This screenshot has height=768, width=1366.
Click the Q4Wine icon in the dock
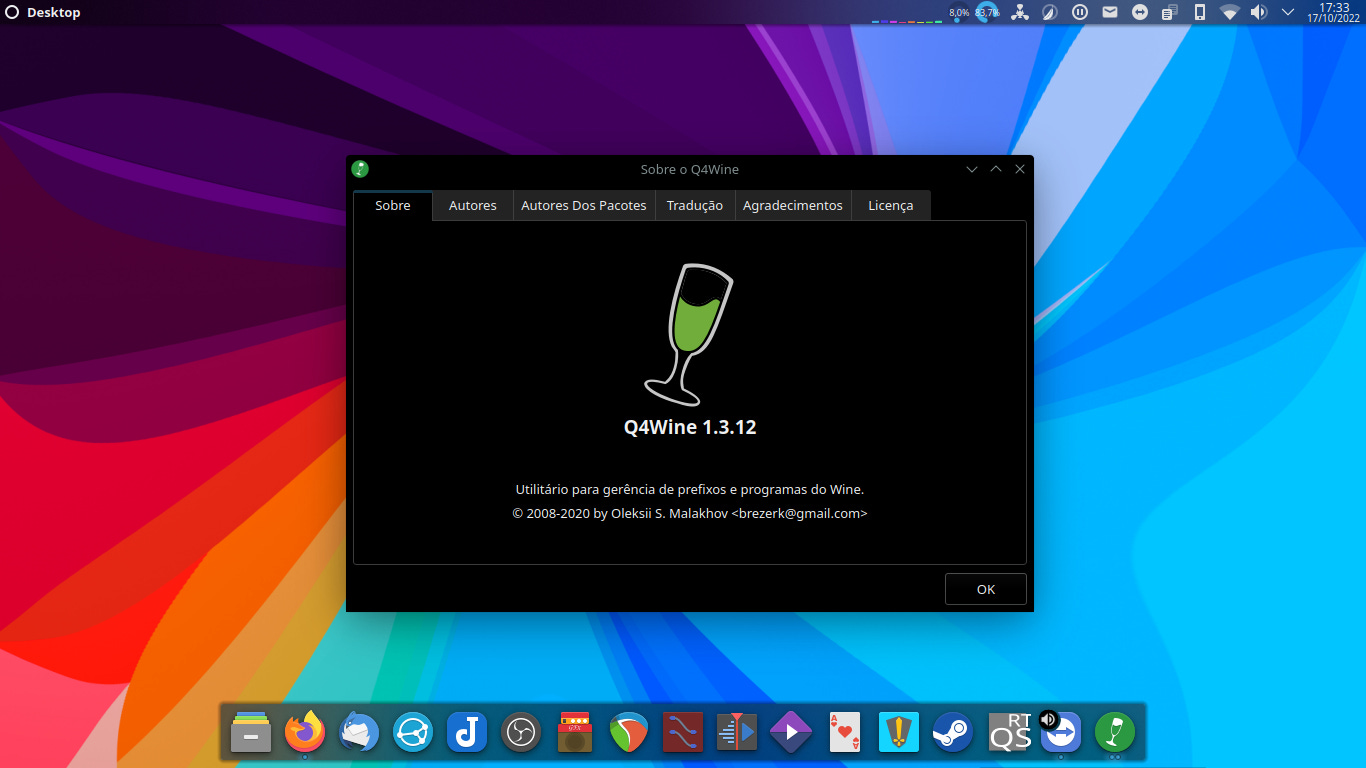point(1115,733)
